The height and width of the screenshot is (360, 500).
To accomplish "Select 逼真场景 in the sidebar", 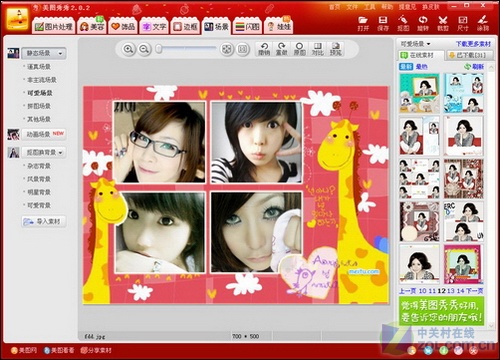I will tap(39, 67).
